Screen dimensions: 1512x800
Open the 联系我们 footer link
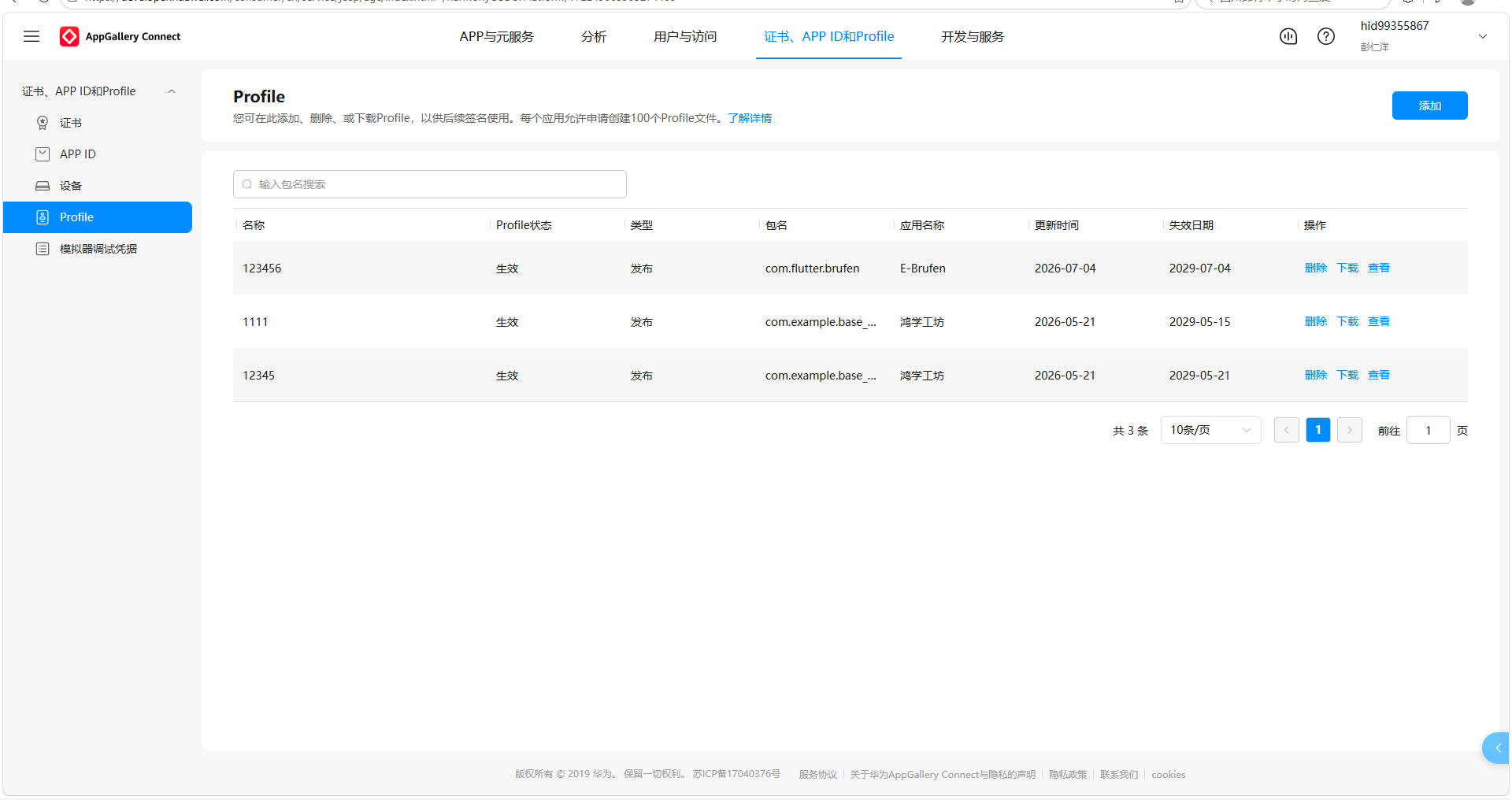(x=1119, y=775)
